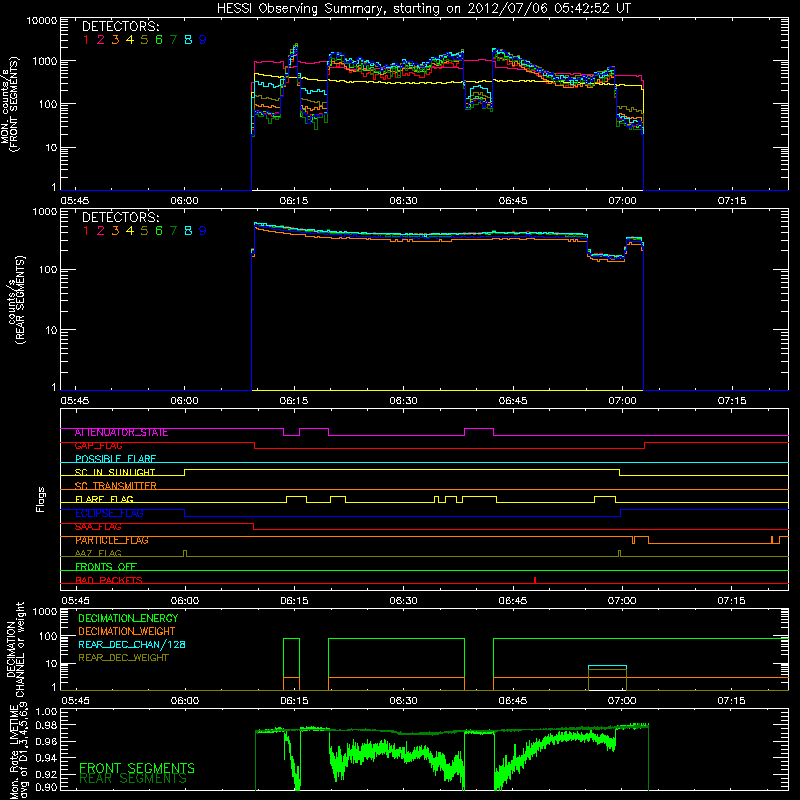Select the ATTENUATOR_STATE flag label
800x800 pixels.
[121, 433]
